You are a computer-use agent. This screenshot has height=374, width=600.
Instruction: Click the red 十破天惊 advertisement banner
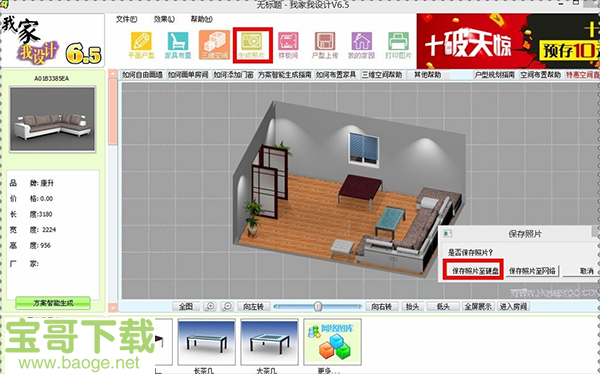coord(508,41)
